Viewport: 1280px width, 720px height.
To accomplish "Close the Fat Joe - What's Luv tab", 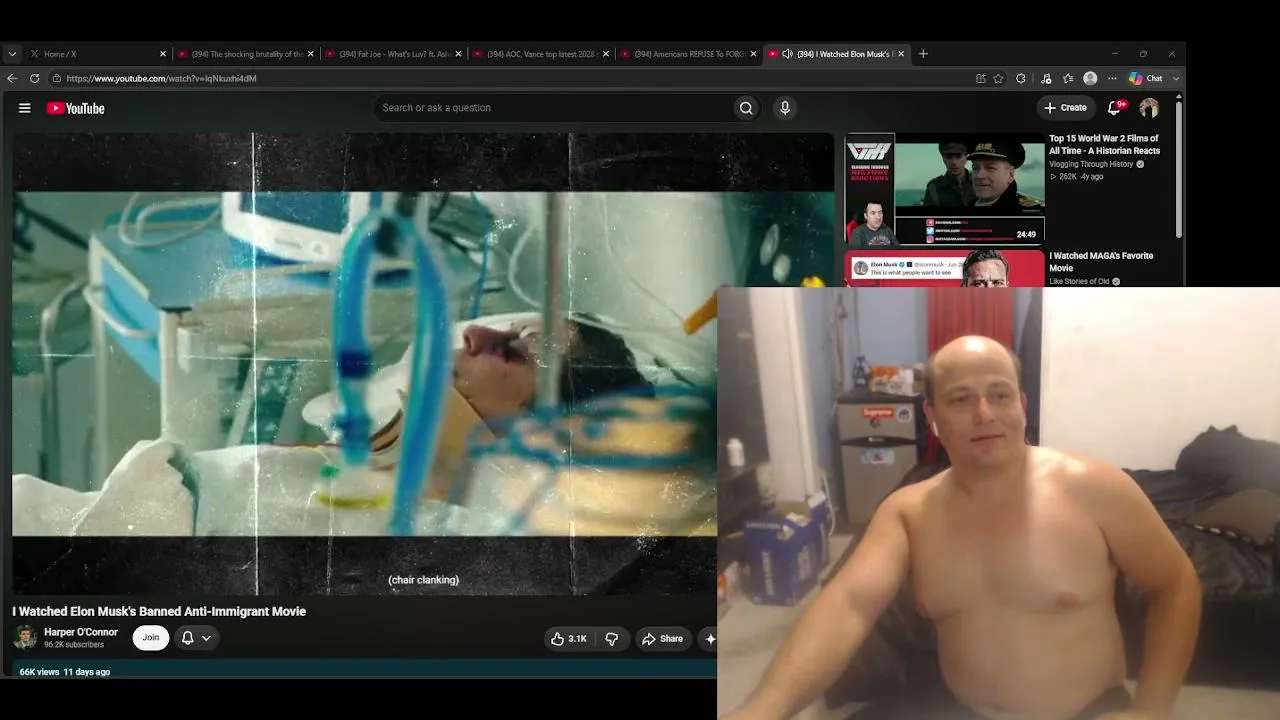I will 458,54.
